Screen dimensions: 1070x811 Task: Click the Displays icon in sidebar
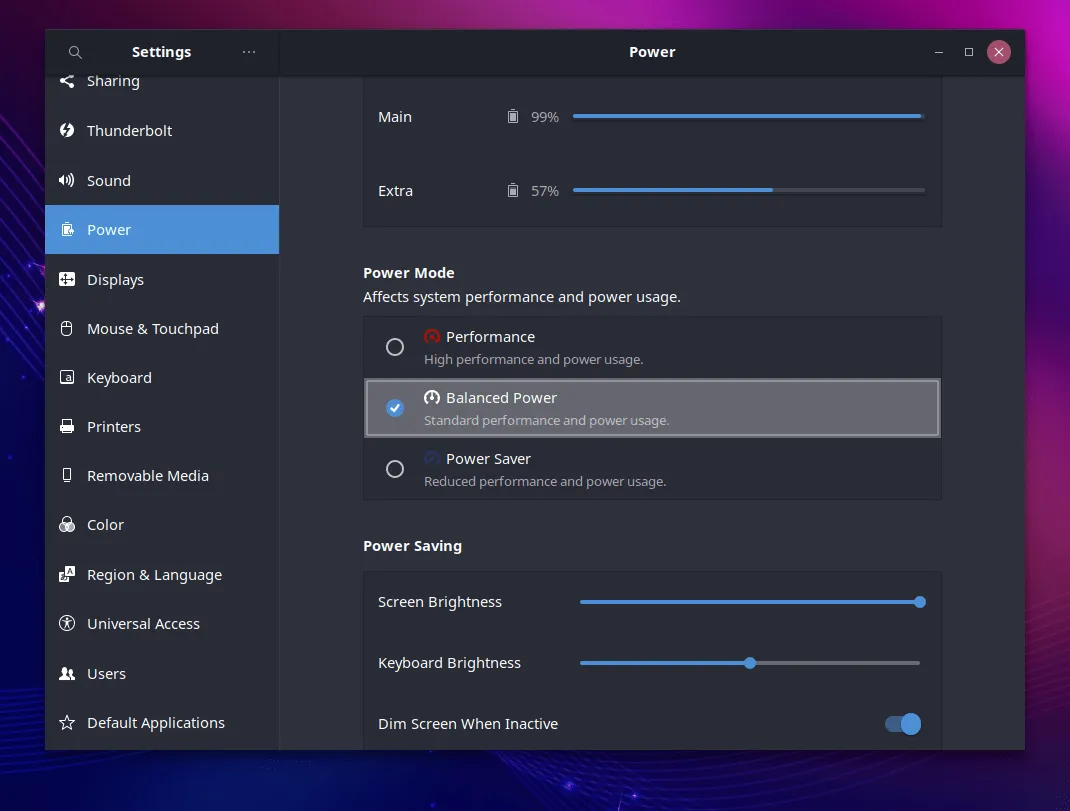67,279
